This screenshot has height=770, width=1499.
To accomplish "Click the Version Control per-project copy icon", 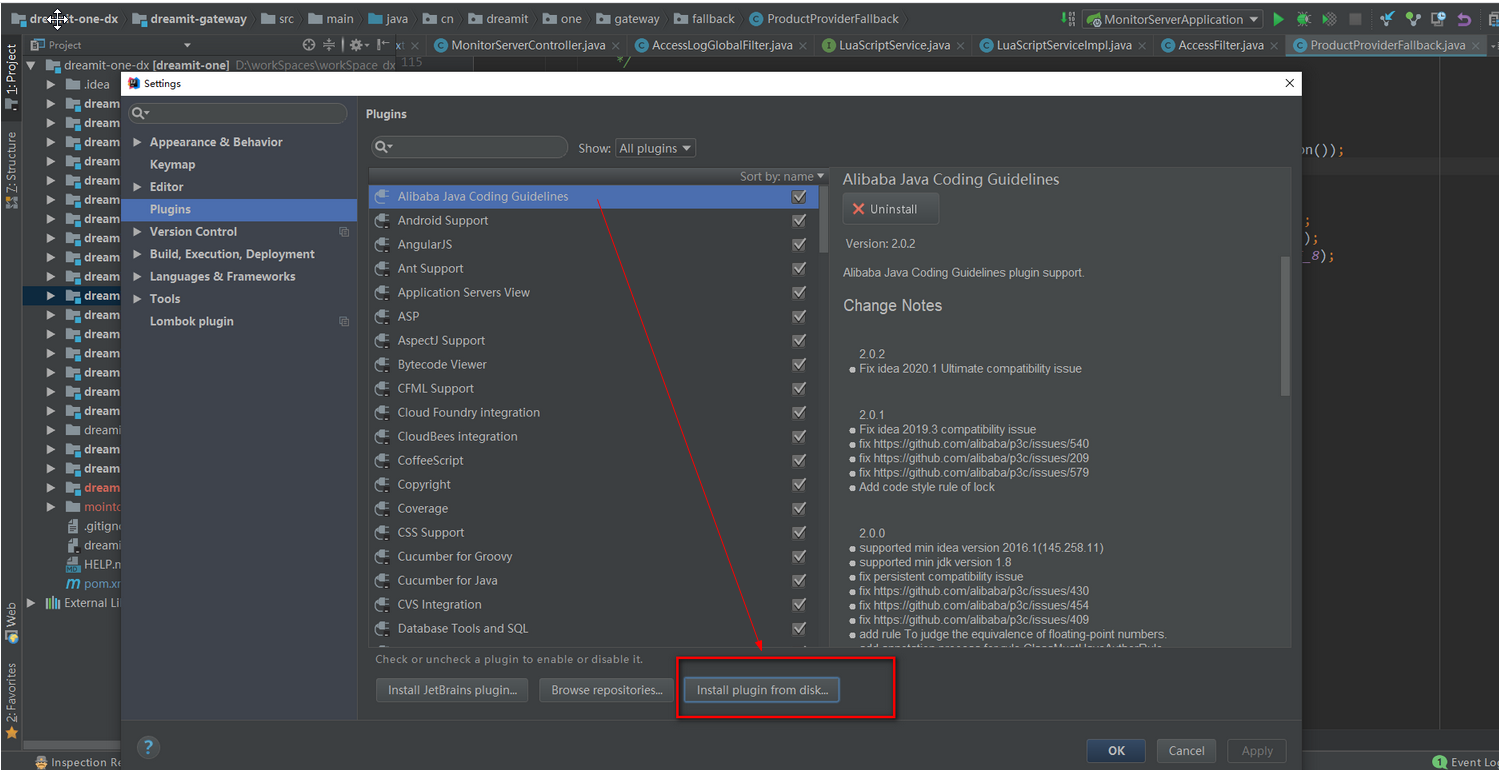I will pos(344,232).
